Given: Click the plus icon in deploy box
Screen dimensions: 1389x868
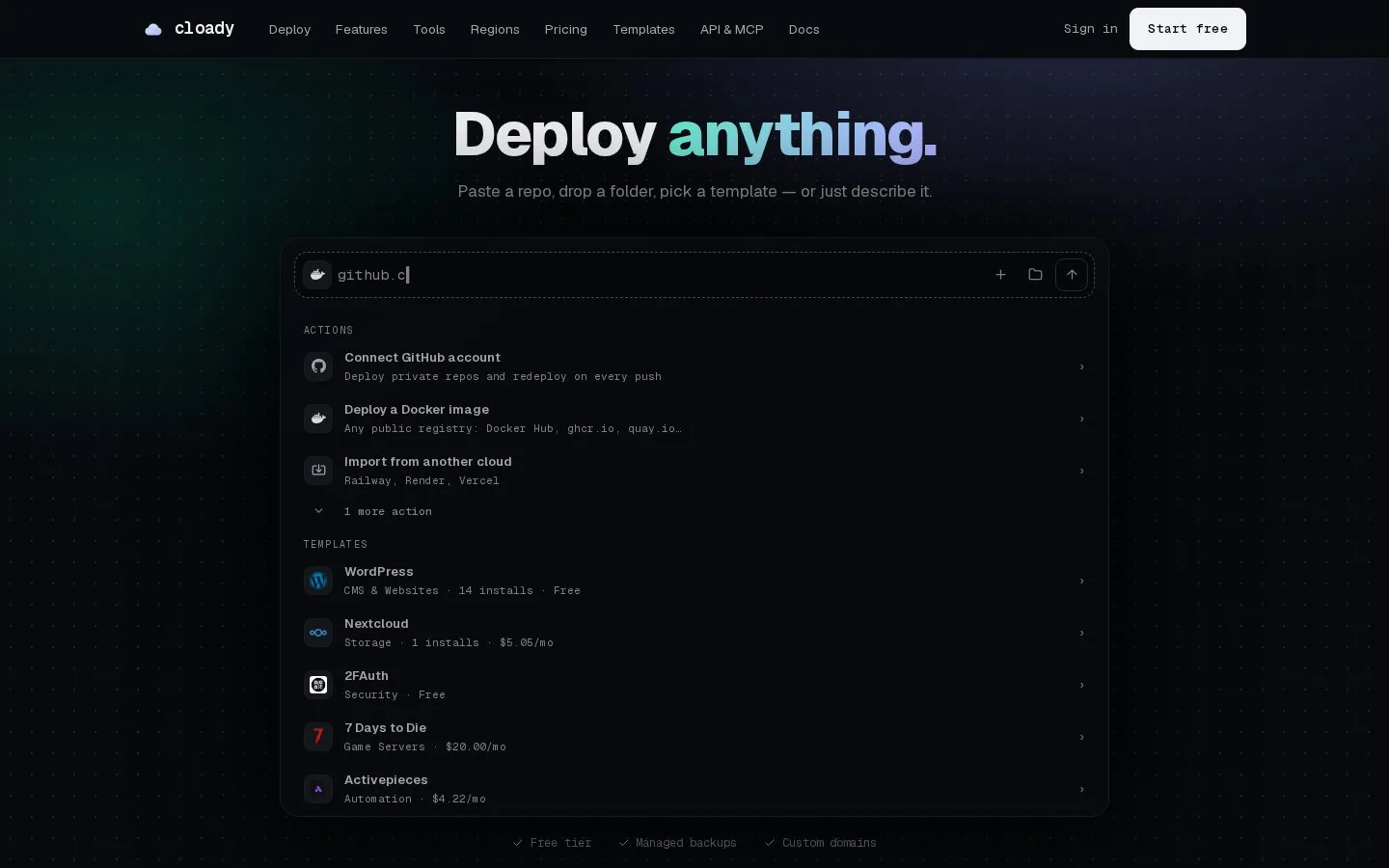Looking at the screenshot, I should 1000,275.
